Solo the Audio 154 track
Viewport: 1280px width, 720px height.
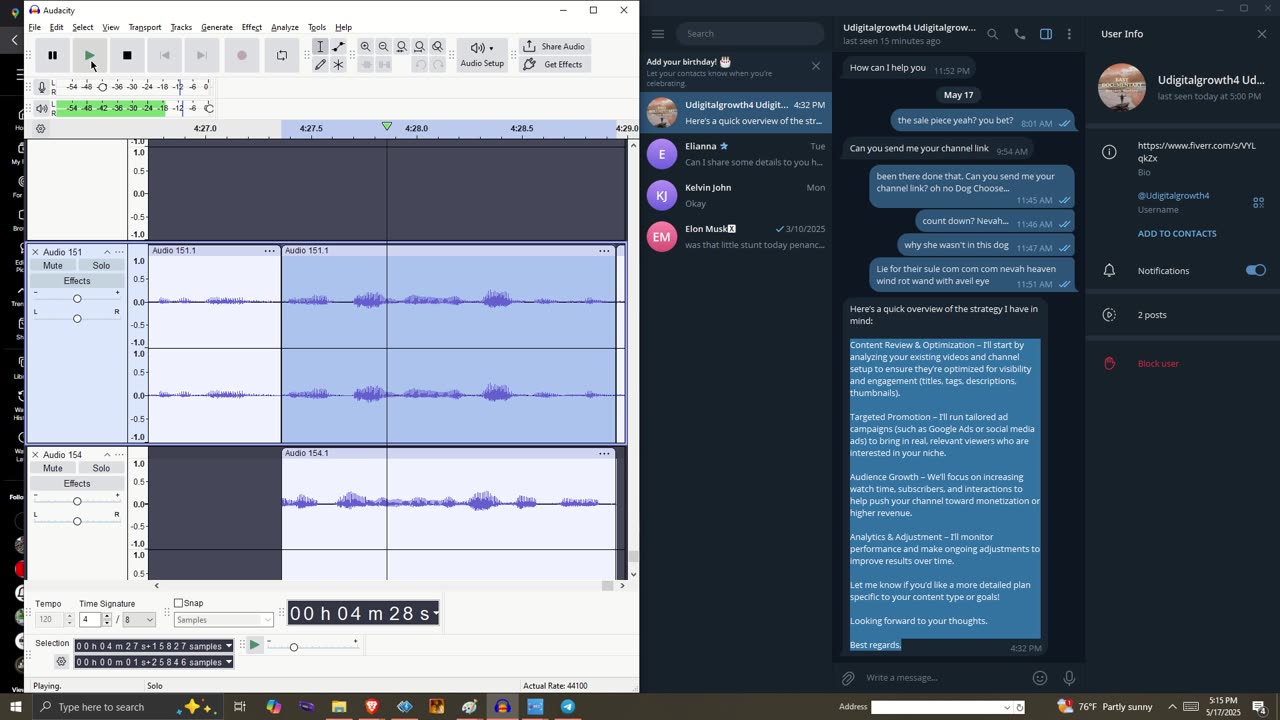click(101, 468)
